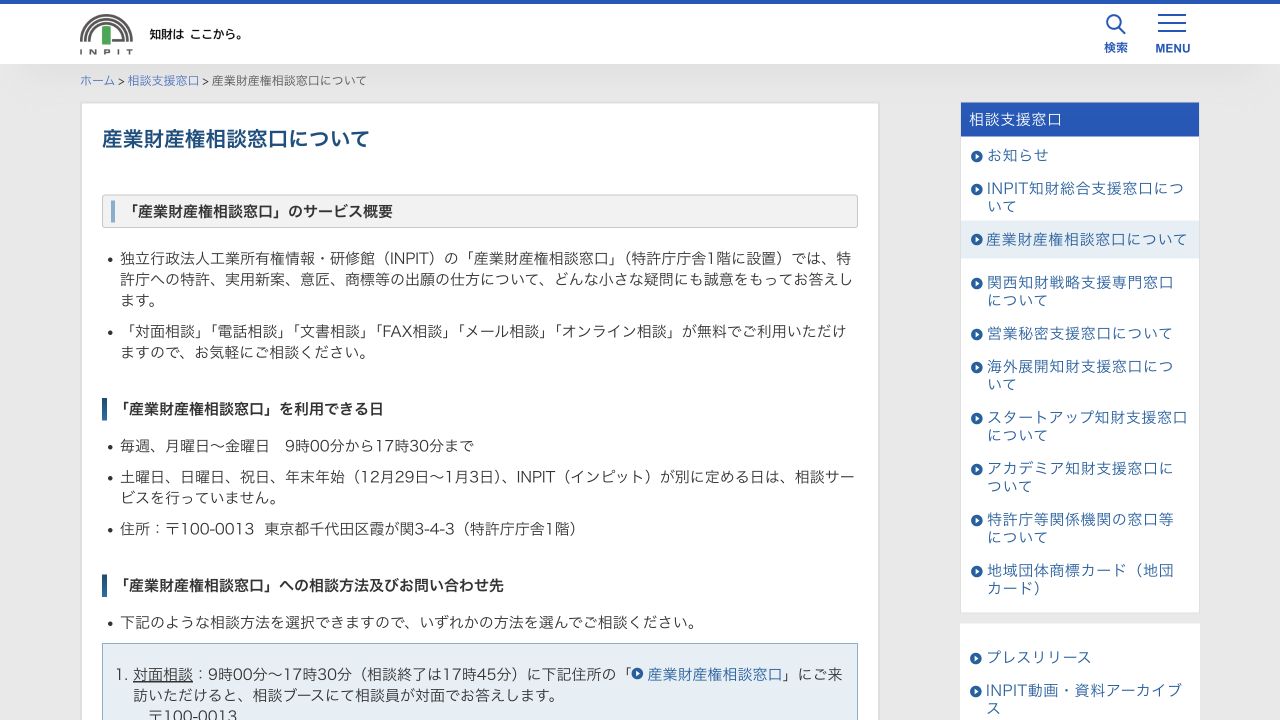Click the arrow icon beside 海外展開知財支援窓口
The height and width of the screenshot is (720, 1280).
pyautogui.click(x=977, y=367)
